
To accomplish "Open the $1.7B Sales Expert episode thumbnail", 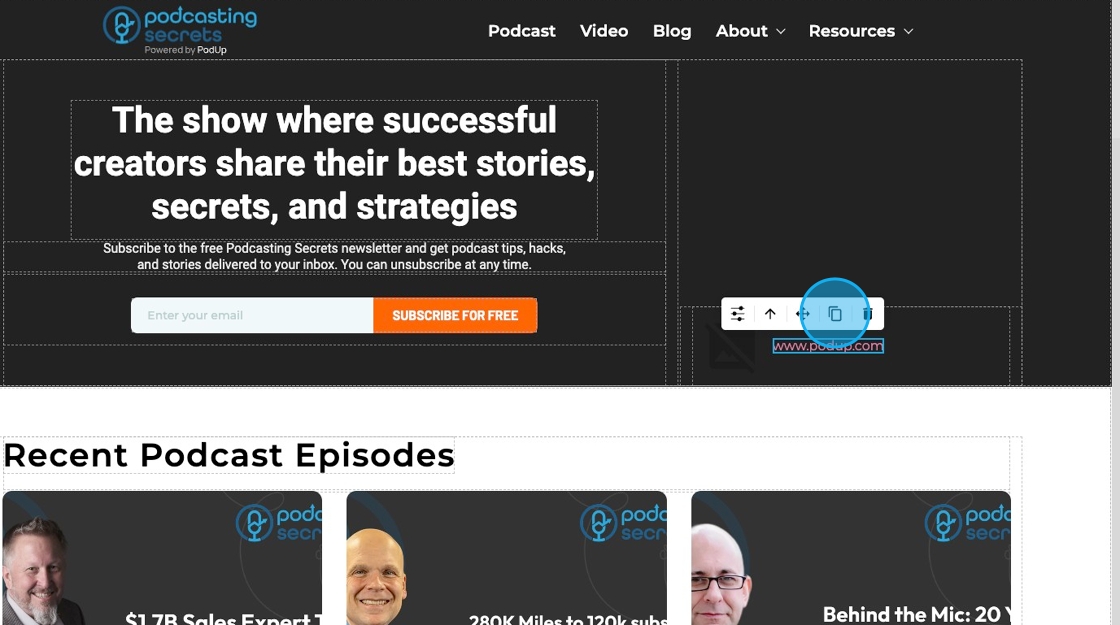I will click(x=162, y=558).
